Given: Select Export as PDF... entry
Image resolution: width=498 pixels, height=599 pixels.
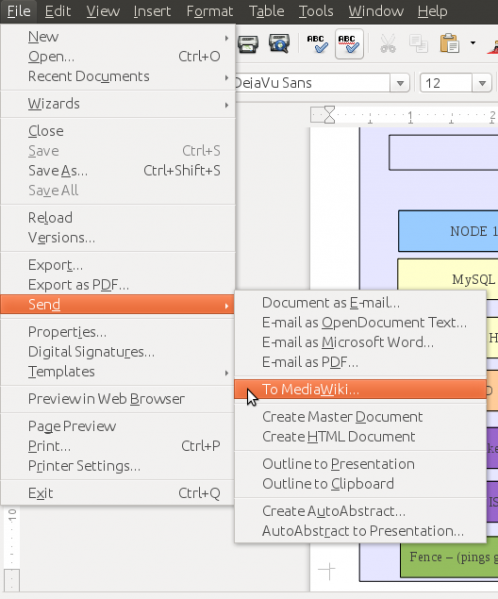Looking at the screenshot, I should click(118, 285).
